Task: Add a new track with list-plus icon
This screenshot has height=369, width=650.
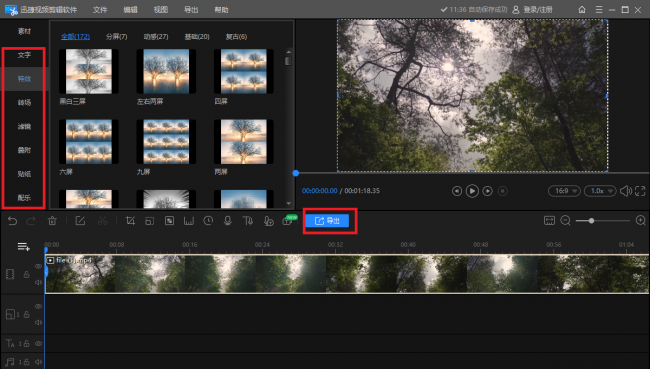Action: 24,247
